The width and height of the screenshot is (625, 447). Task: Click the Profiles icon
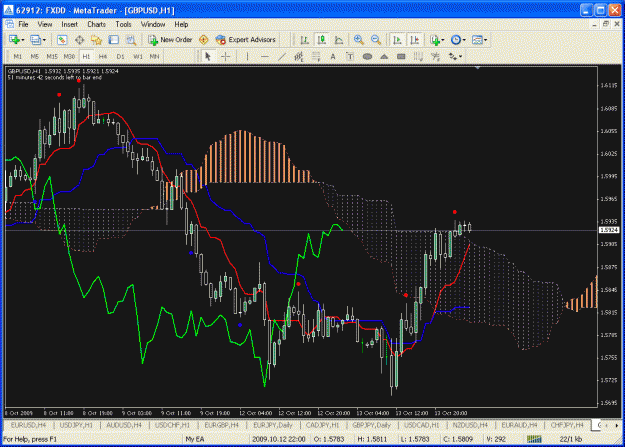36,39
